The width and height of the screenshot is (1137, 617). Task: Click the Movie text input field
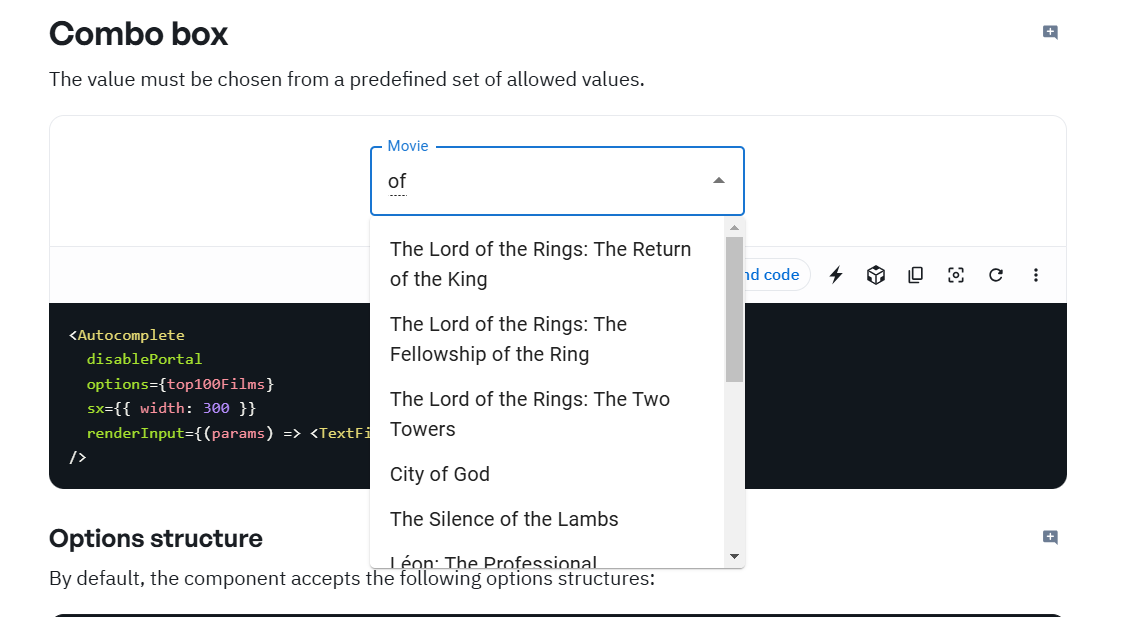(540, 181)
